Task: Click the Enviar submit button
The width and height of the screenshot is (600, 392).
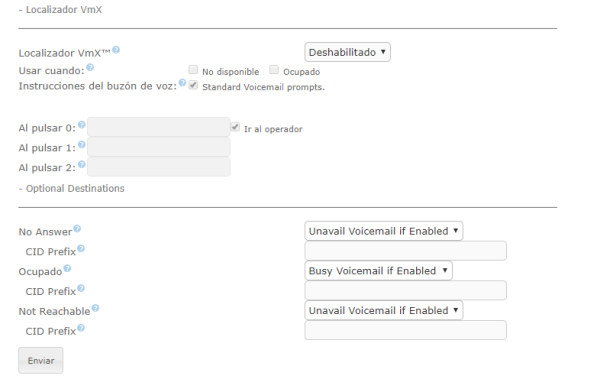Action: (41, 361)
